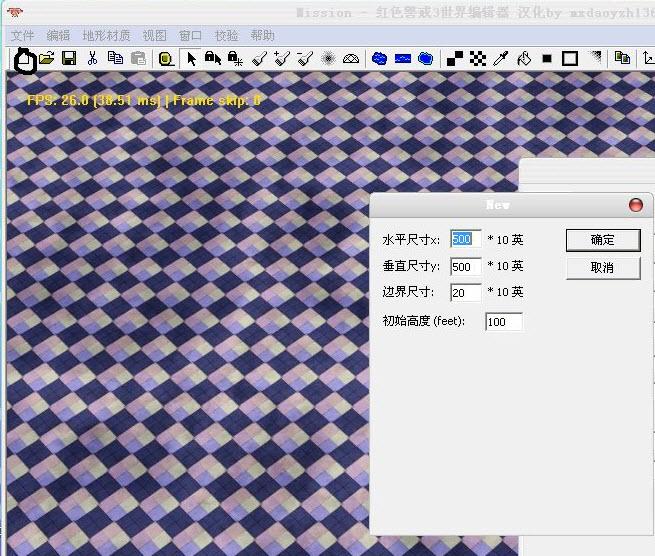
Task: Select the eyedropper tool in toolbar
Action: click(501, 59)
